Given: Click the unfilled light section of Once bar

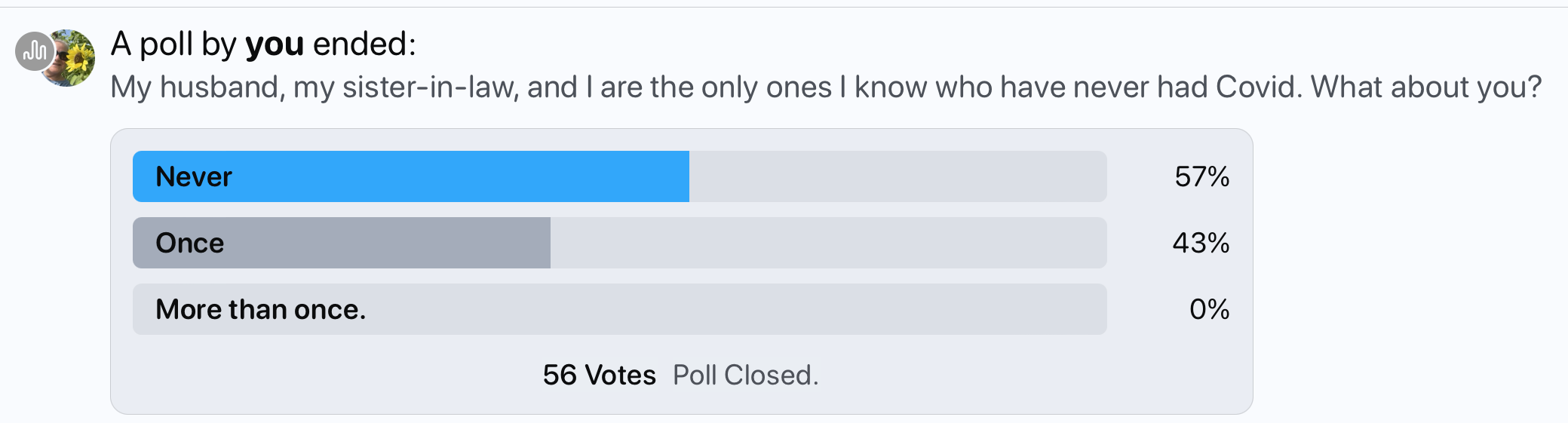Looking at the screenshot, I should pos(830,244).
